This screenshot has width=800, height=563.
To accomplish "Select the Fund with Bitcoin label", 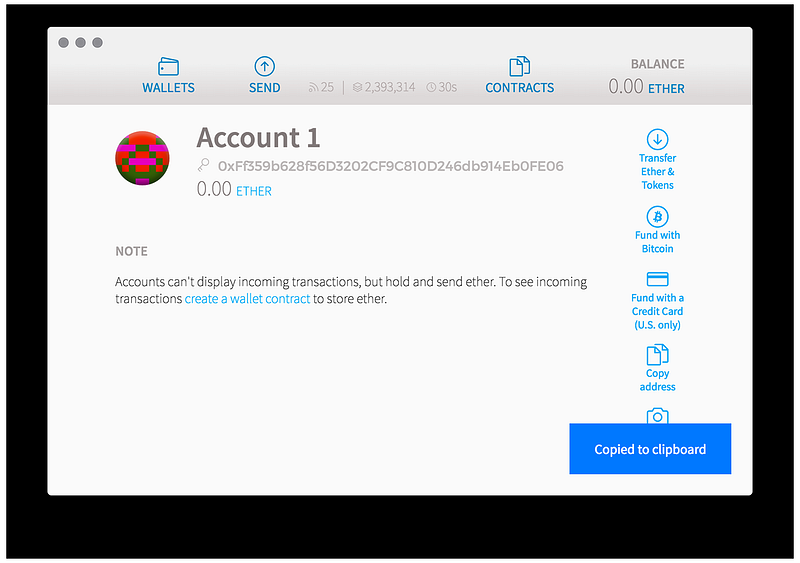I will click(x=657, y=242).
